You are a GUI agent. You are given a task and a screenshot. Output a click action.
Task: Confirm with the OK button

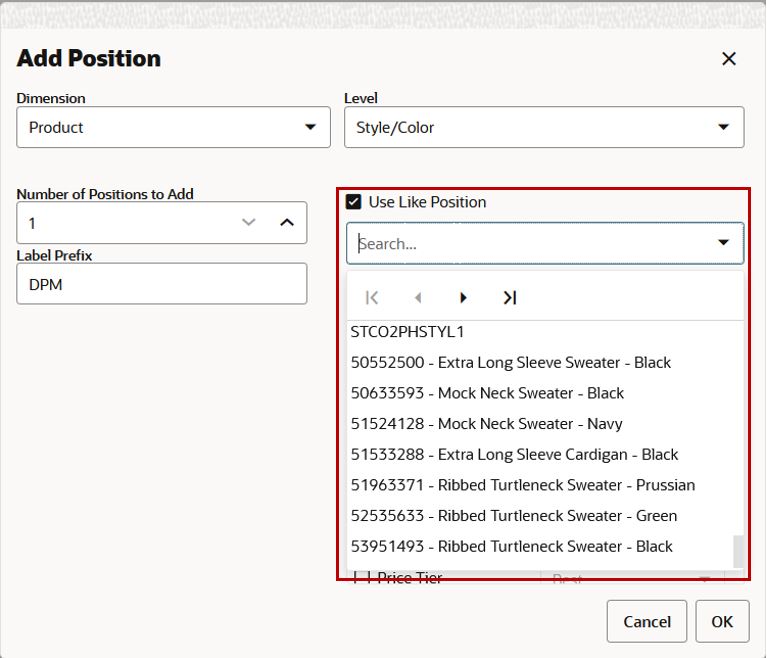[x=722, y=621]
